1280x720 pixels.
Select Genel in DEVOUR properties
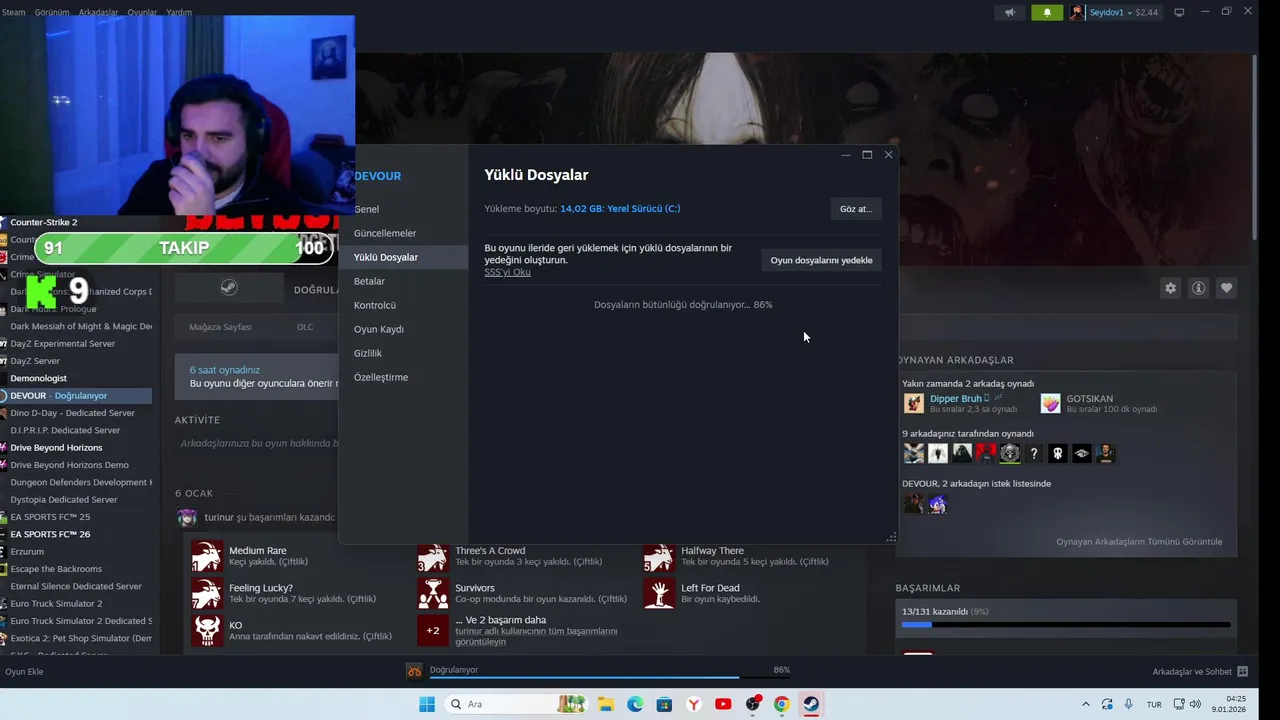[366, 209]
